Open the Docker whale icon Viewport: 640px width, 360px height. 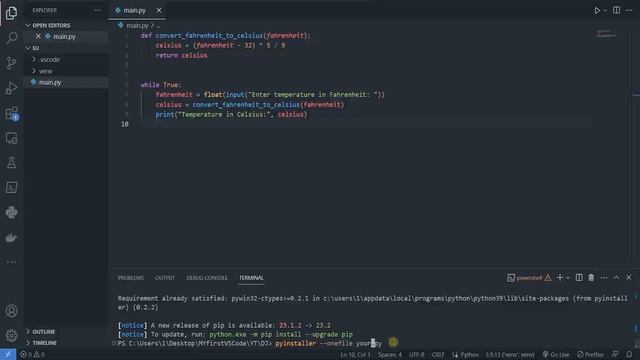(11, 238)
